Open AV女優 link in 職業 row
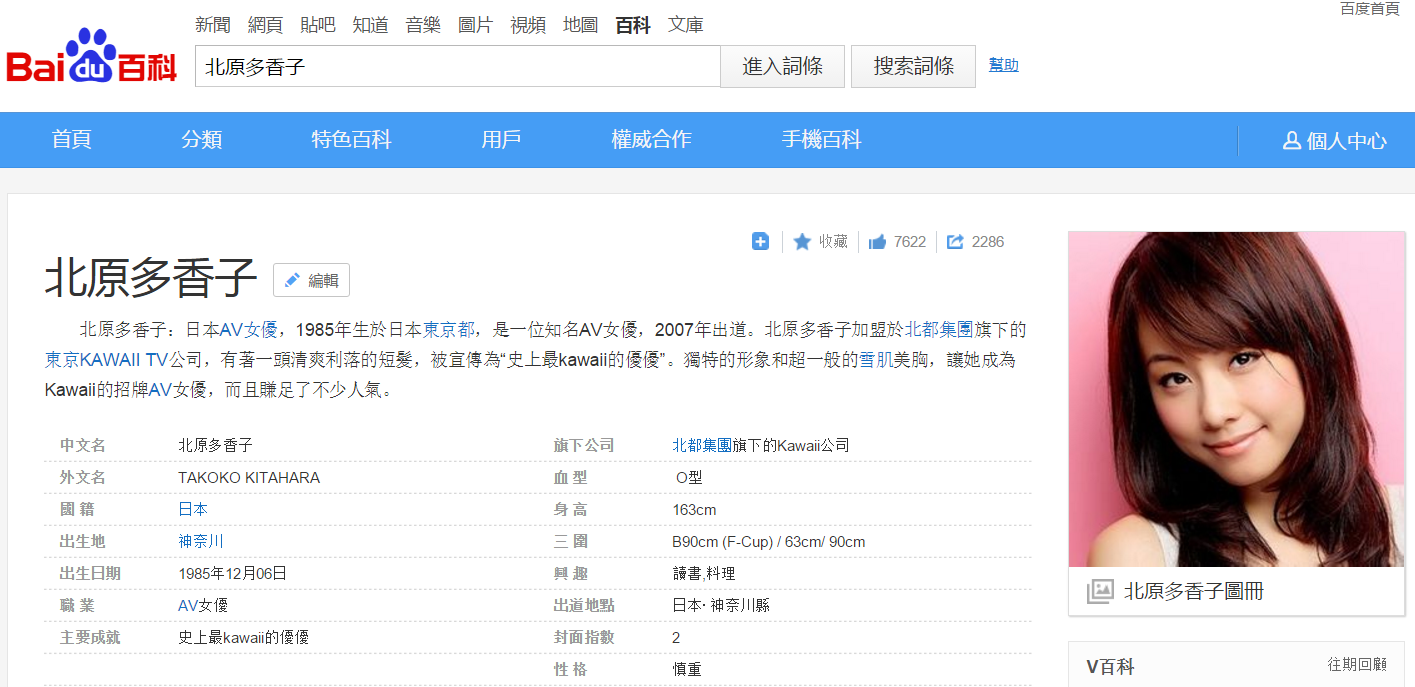 tap(203, 605)
